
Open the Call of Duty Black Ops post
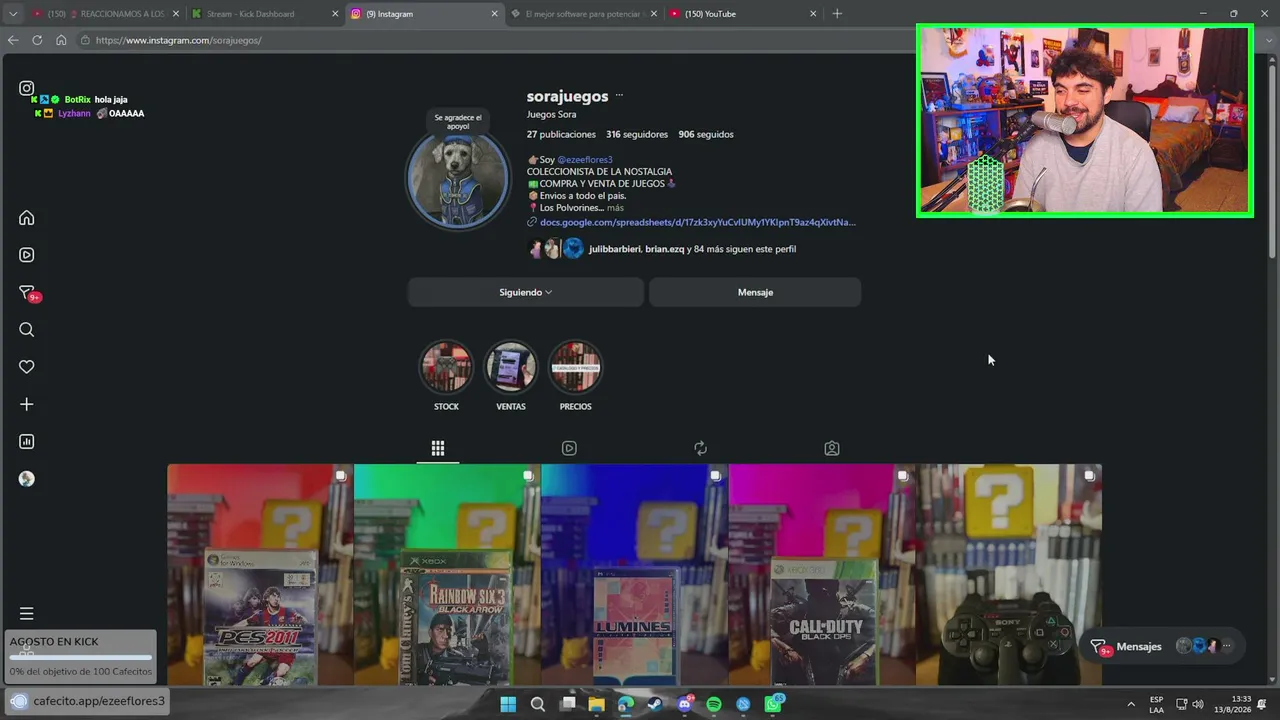point(822,575)
